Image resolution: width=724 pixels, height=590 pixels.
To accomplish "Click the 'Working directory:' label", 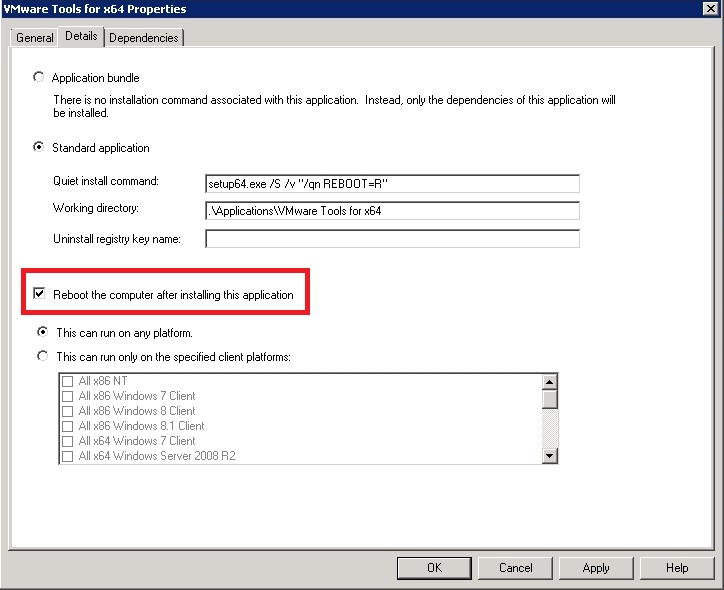I will [x=96, y=208].
